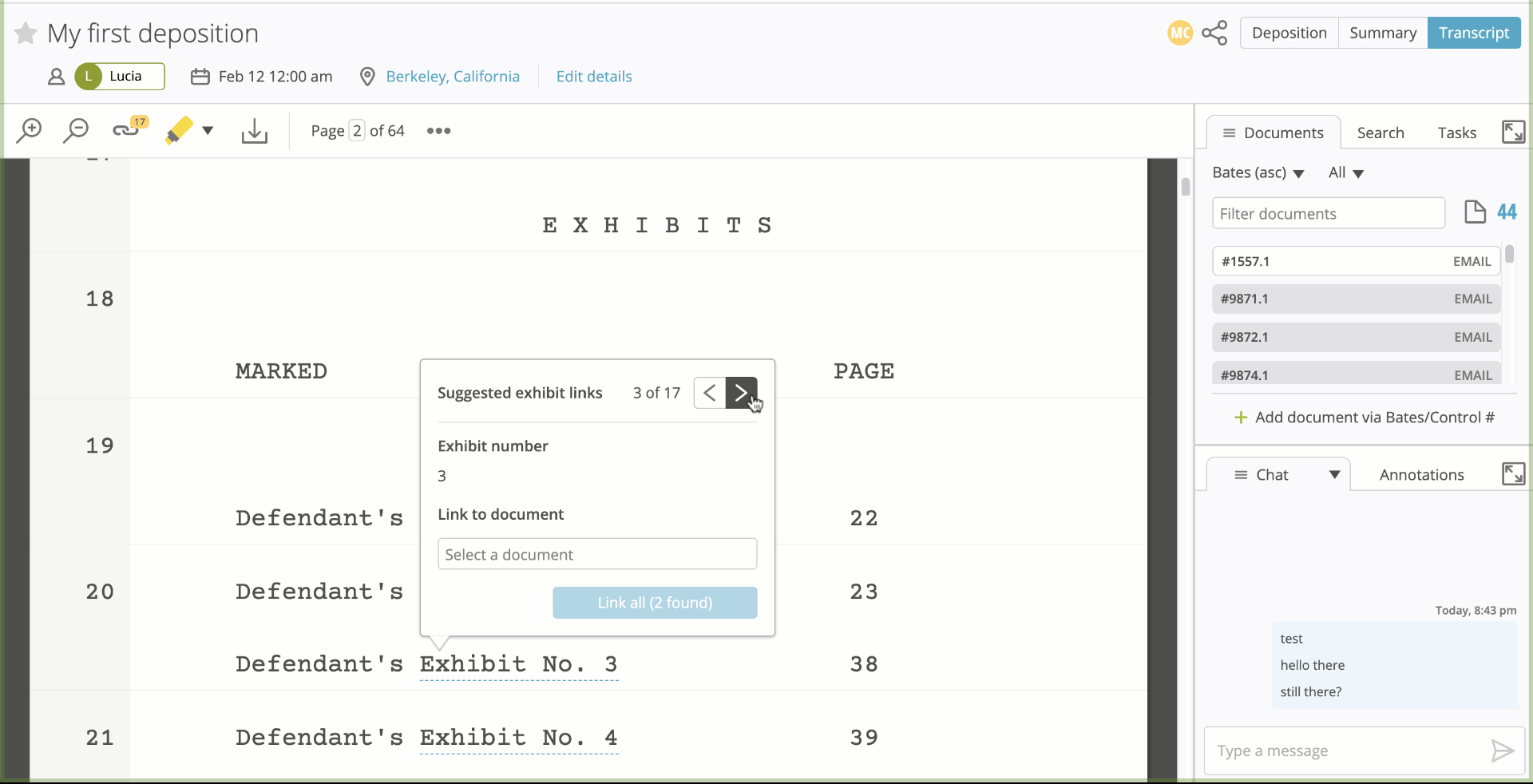Click the zoom in magnifier icon
Screen dimensions: 1533x784
tap(29, 130)
